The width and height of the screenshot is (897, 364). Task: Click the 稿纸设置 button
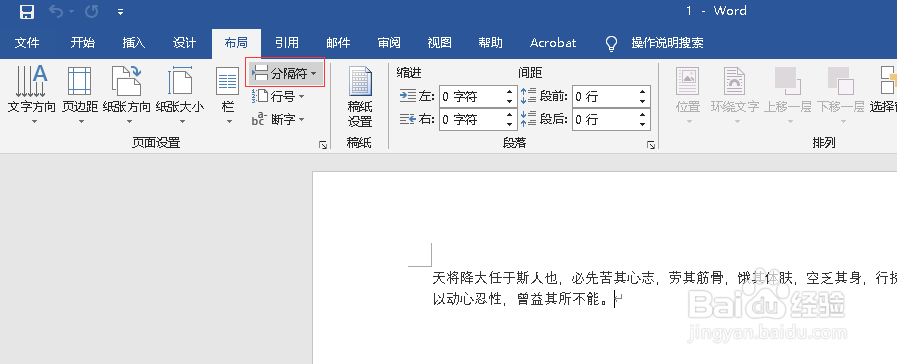tap(360, 97)
